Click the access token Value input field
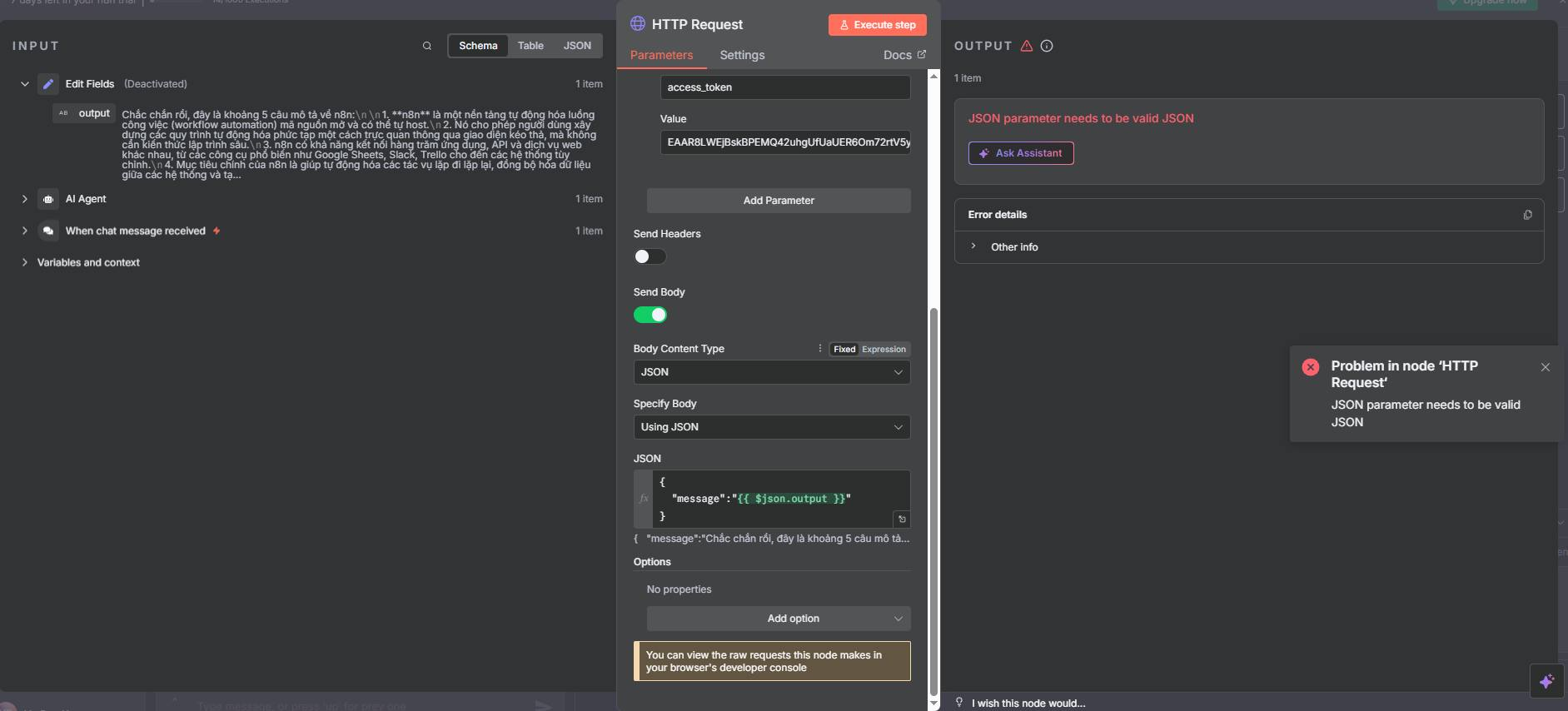Viewport: 1568px width, 711px height. tap(784, 142)
